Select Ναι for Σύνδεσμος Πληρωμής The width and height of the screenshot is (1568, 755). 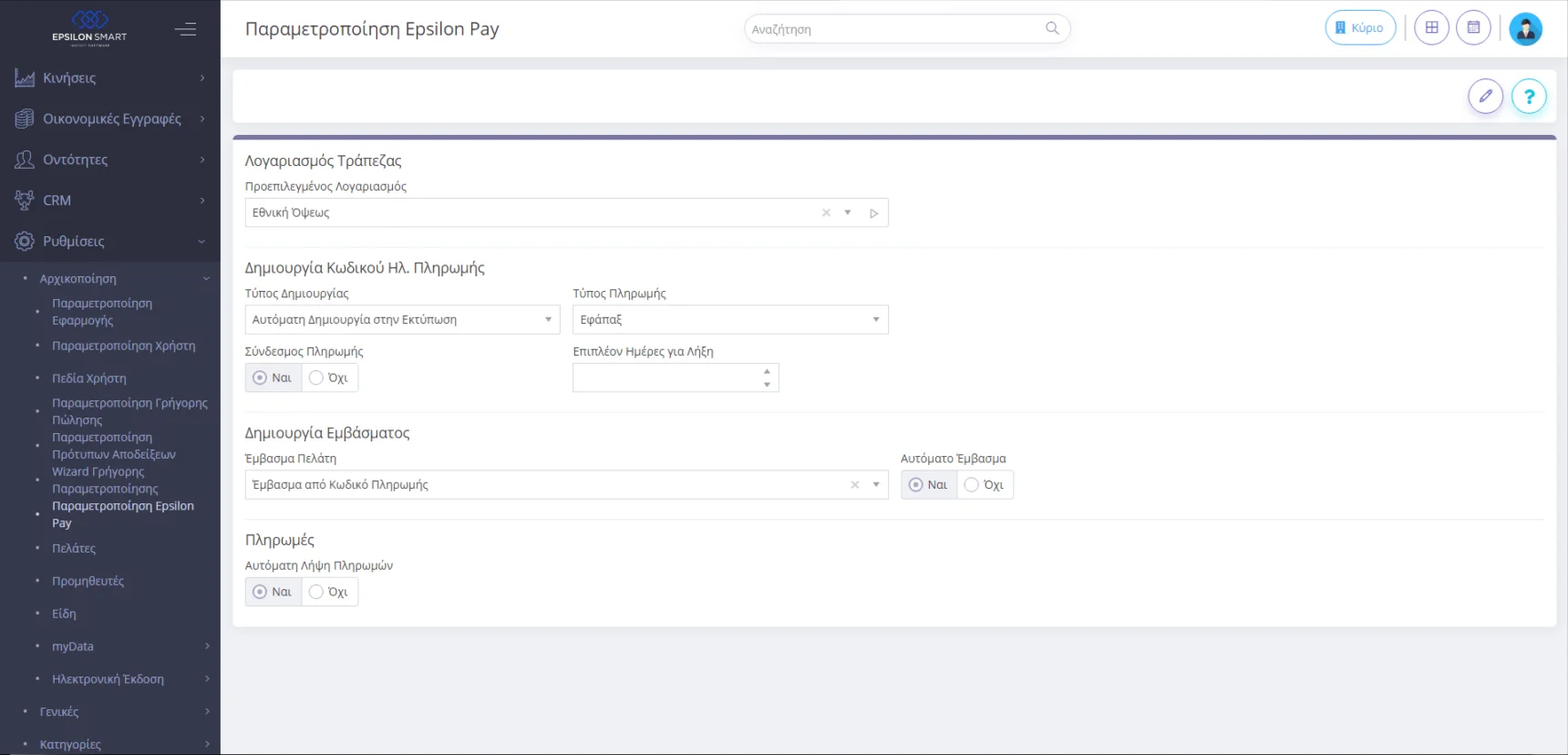[273, 377]
